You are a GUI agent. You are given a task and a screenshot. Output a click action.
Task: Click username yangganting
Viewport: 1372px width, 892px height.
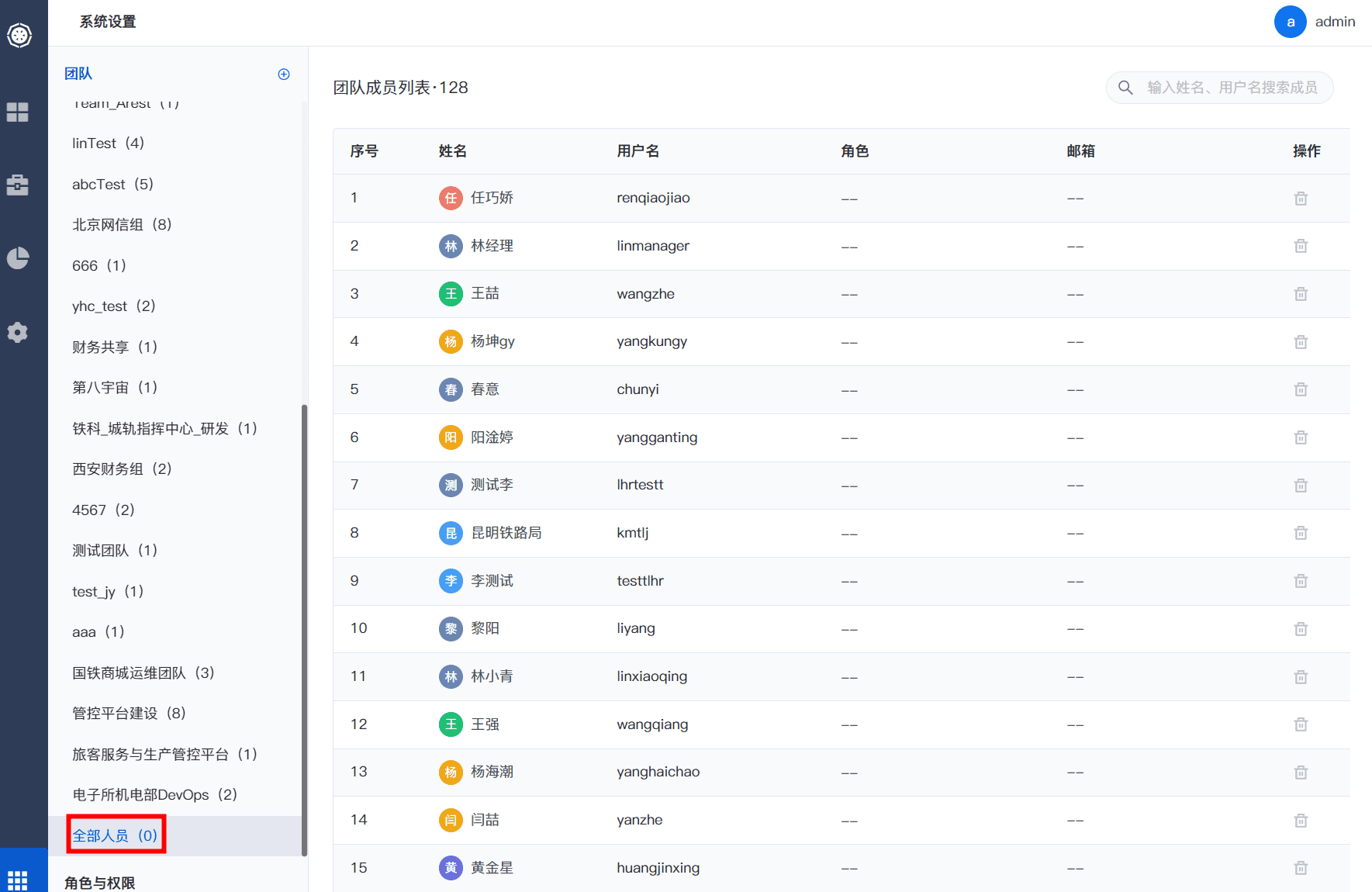(x=657, y=437)
